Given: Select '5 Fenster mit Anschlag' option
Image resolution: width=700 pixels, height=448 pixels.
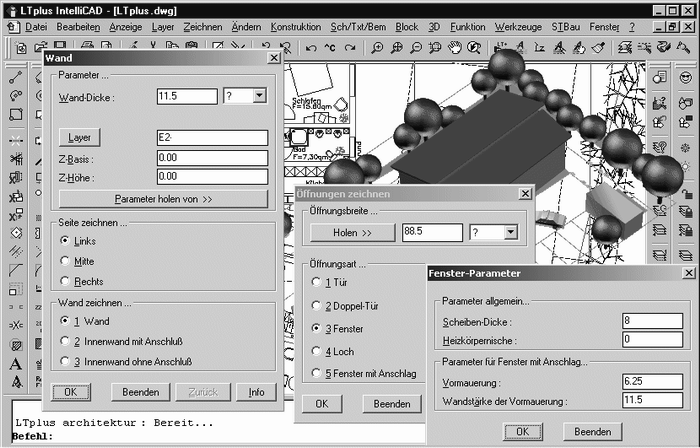Looking at the screenshot, I should 316,373.
